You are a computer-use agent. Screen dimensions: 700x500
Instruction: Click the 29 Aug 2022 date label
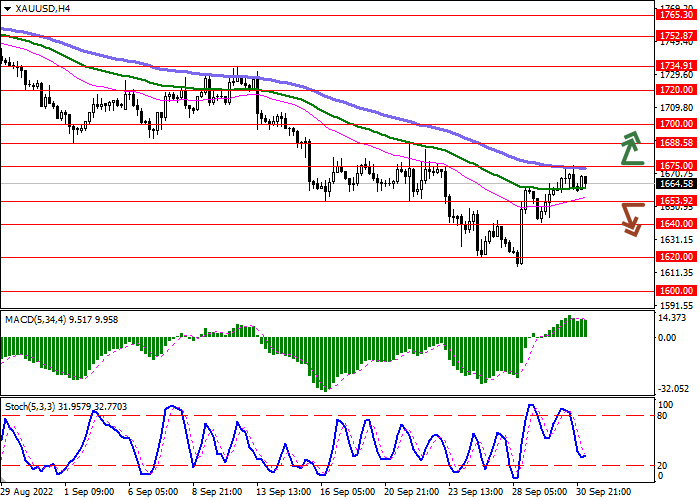[x=28, y=492]
